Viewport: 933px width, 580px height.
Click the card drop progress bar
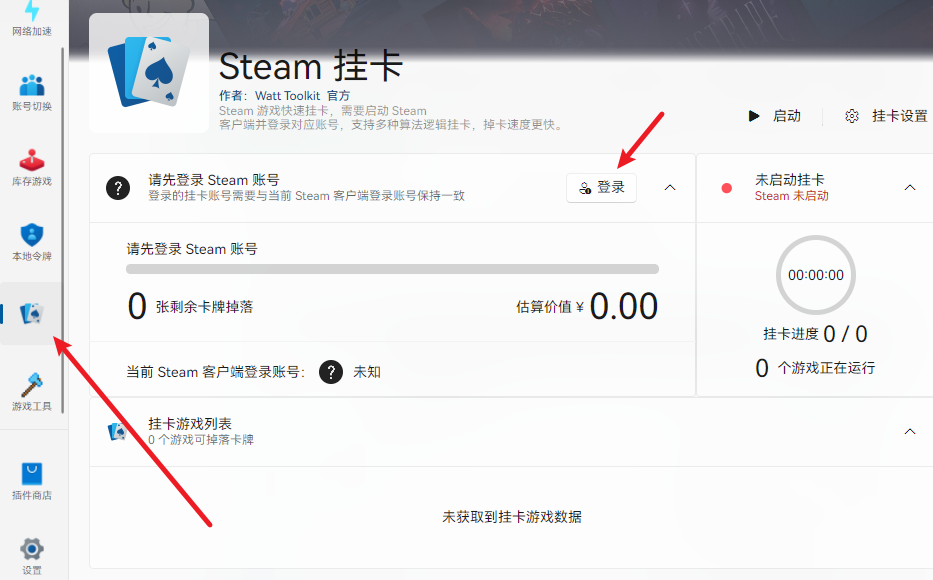[x=392, y=269]
